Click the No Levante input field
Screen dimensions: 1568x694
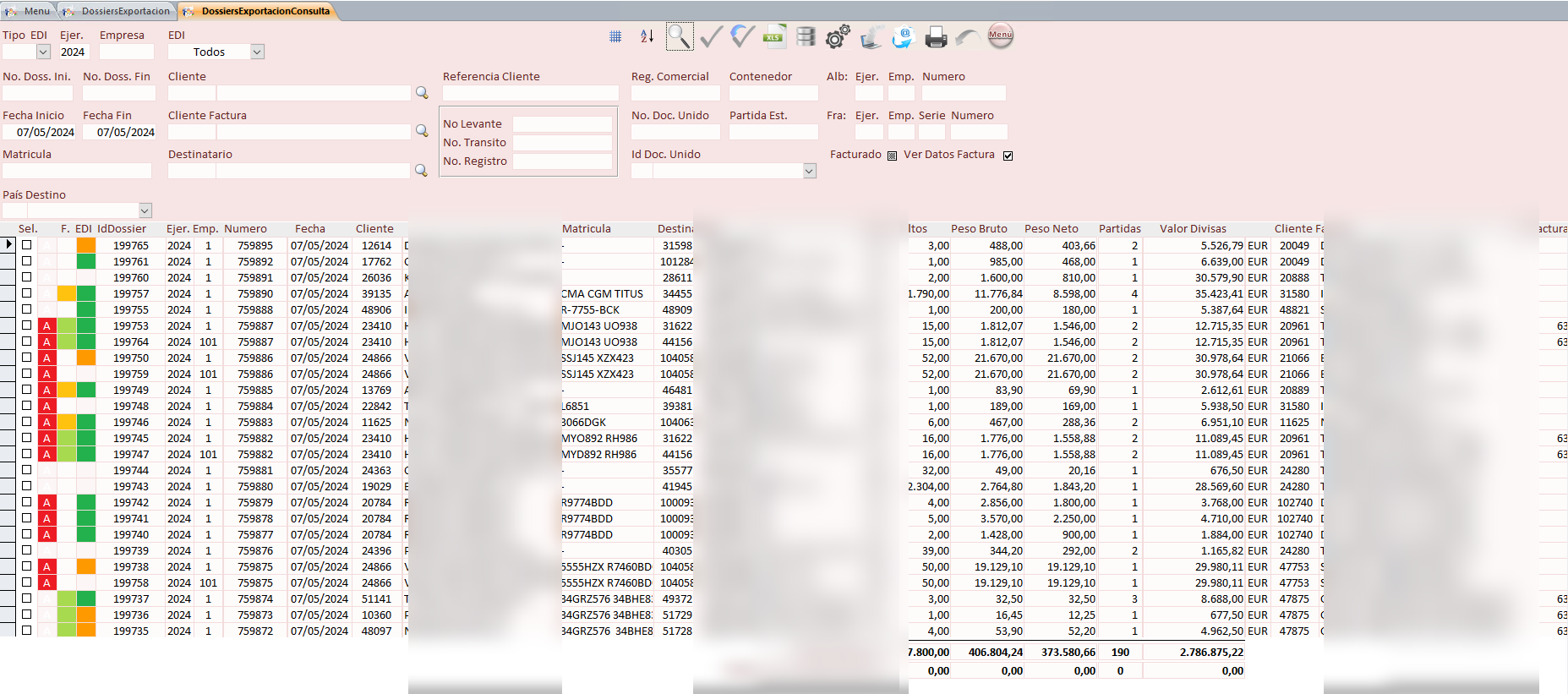(x=562, y=123)
